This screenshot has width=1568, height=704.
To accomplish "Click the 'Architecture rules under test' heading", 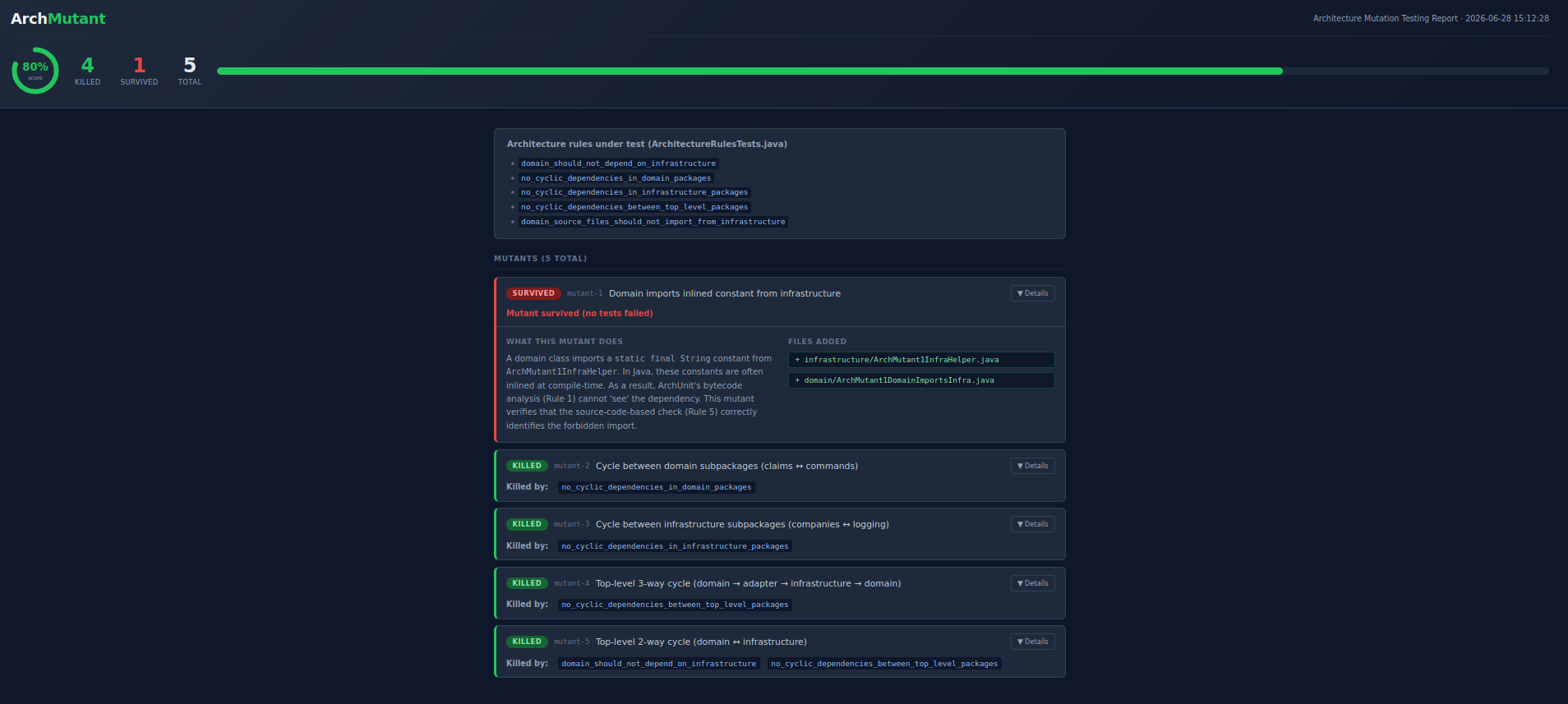I will click(x=647, y=144).
